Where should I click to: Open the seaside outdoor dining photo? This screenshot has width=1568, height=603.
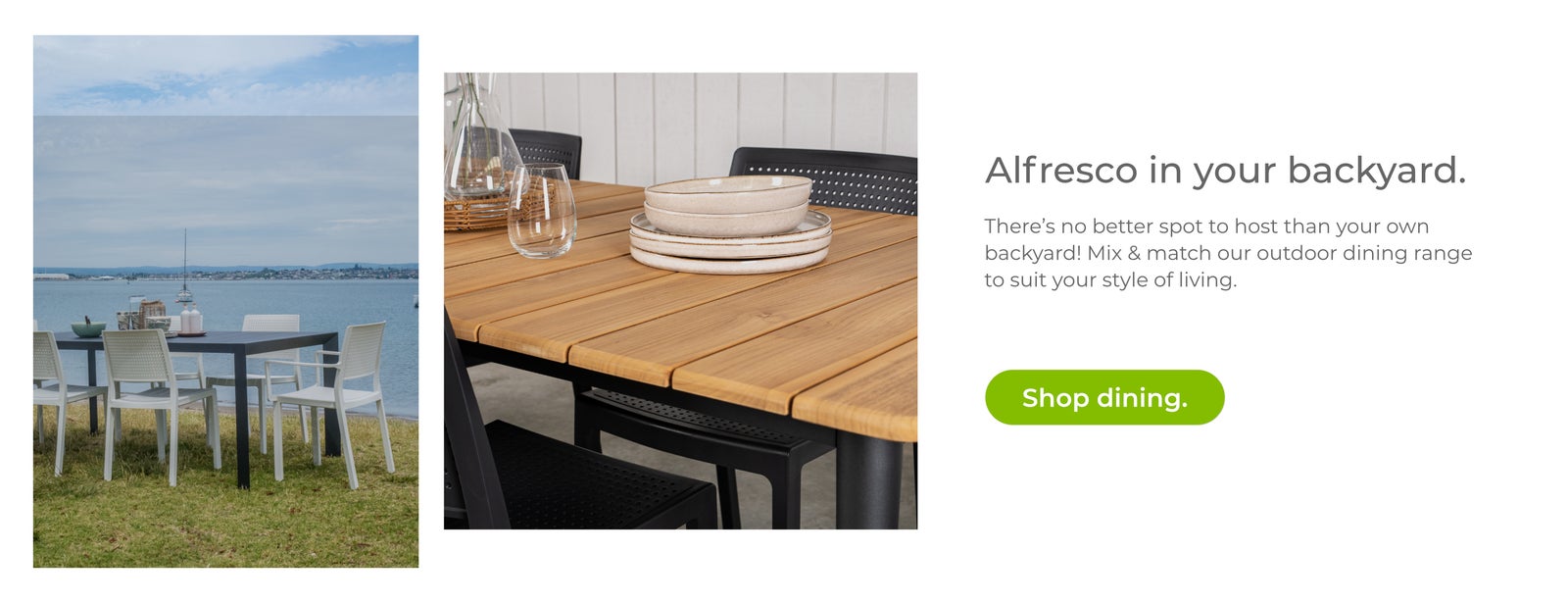[225, 301]
